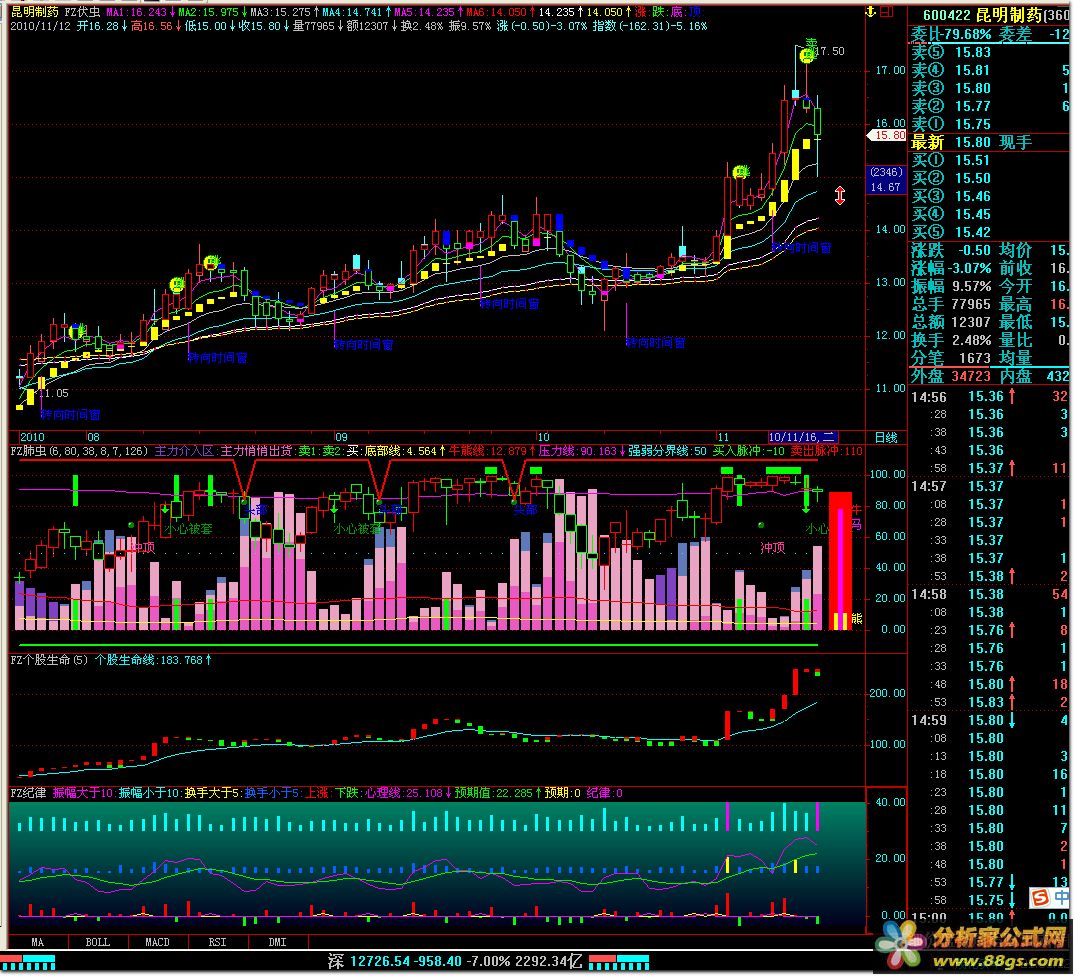Click the 买⑤ 15.42 bid row

(x=990, y=232)
